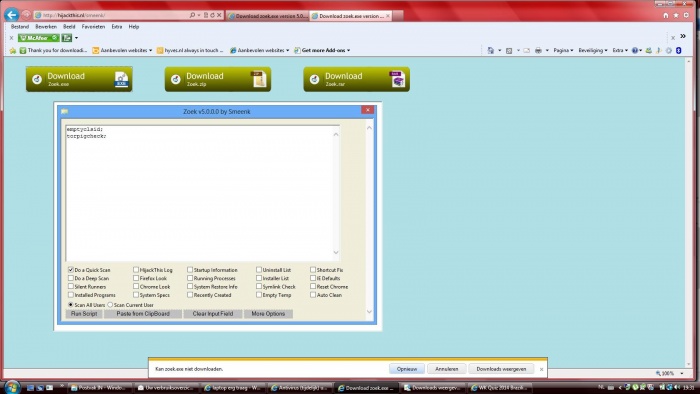The height and width of the screenshot is (394, 700).
Task: Click the print icon in command bar
Action: click(x=538, y=50)
